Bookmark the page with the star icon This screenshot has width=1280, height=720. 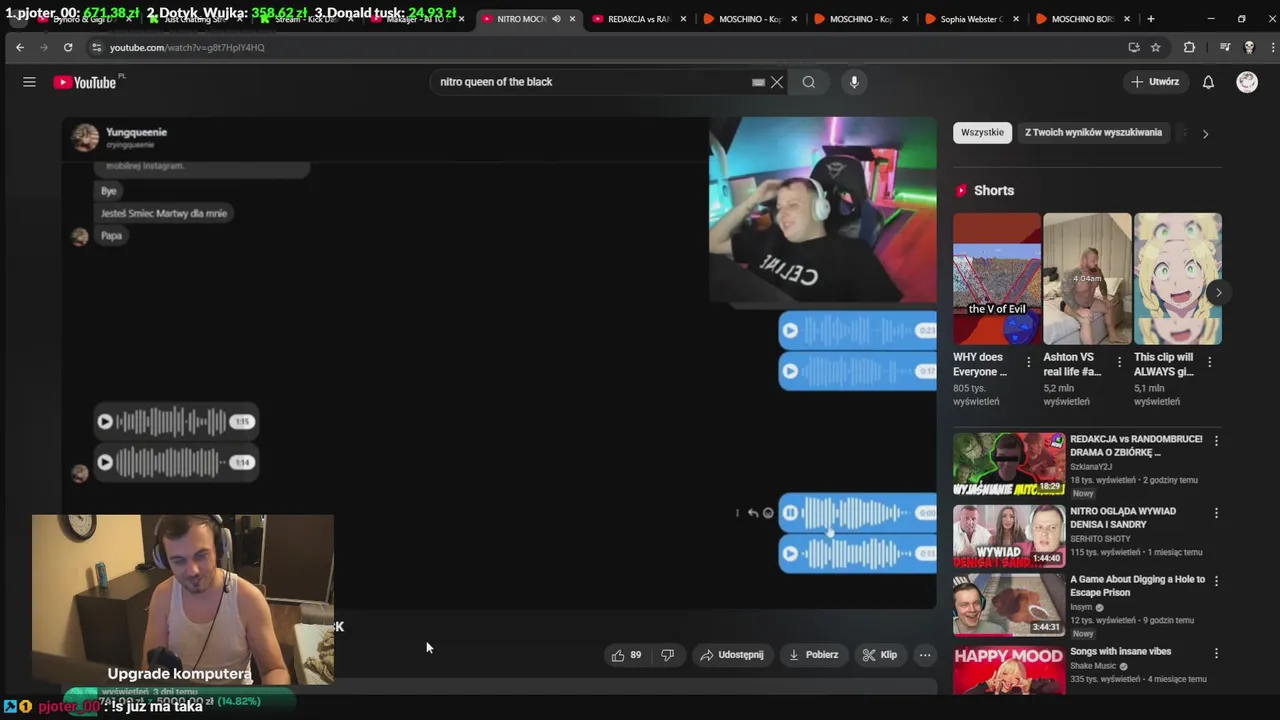click(1156, 47)
